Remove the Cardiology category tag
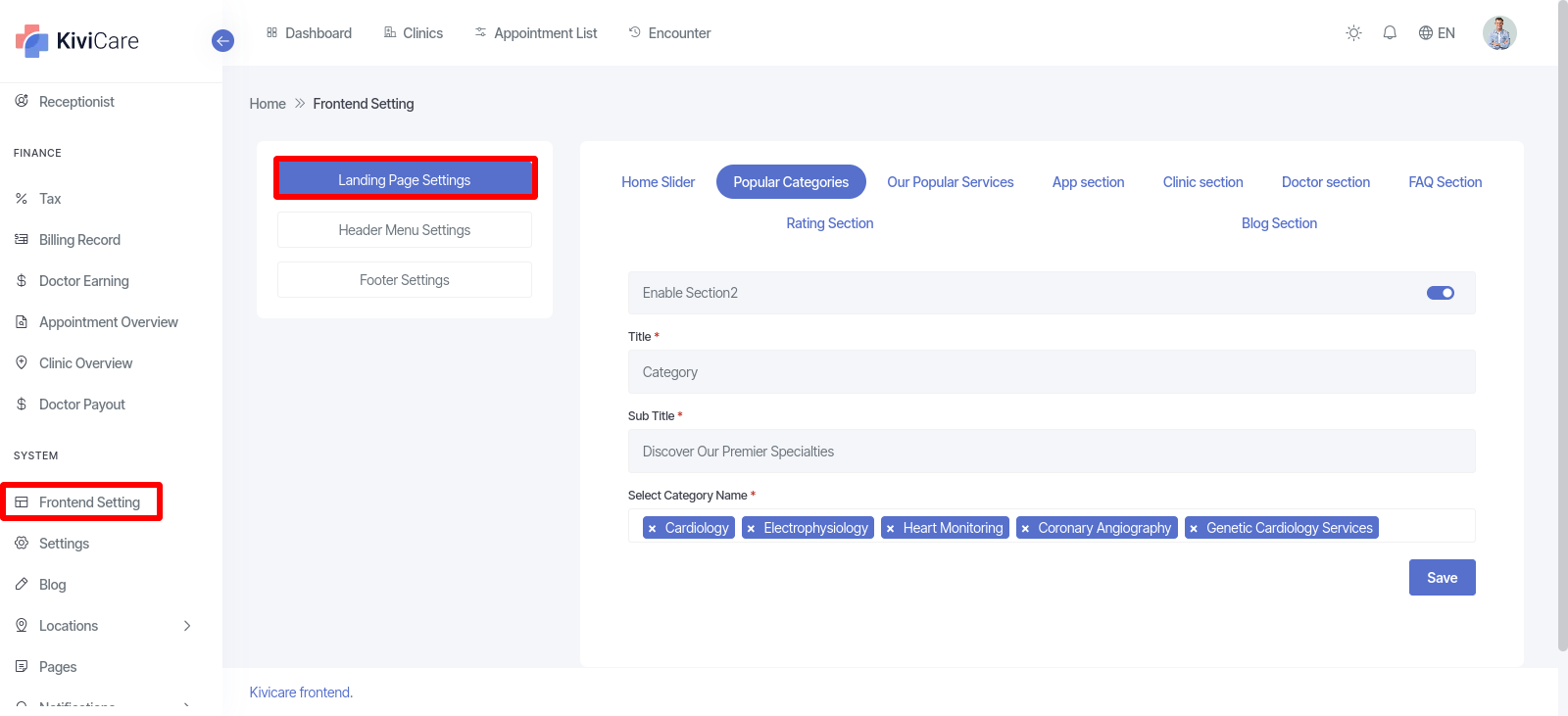The image size is (1568, 716). click(652, 528)
